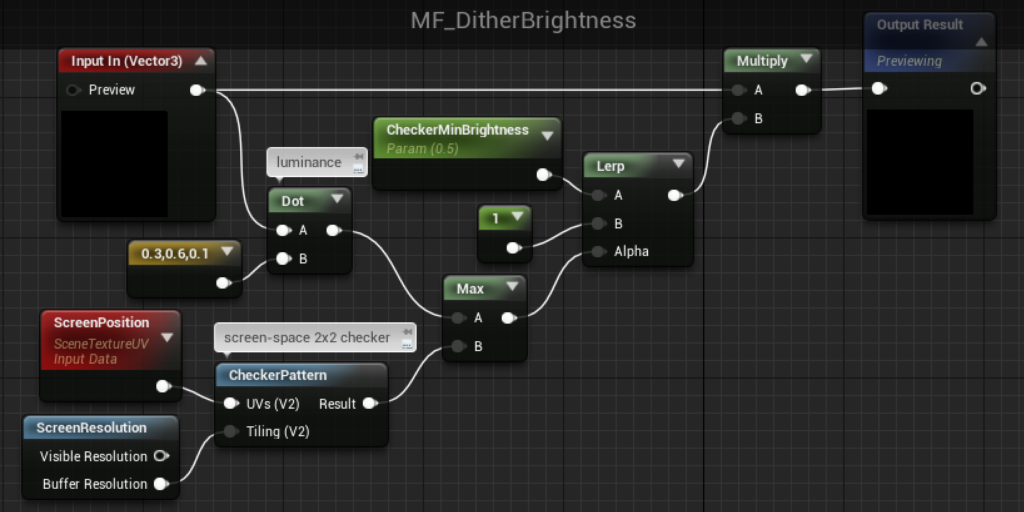Click the screen-space 2x2 checker comment pin icon
The image size is (1024, 512).
pos(406,332)
